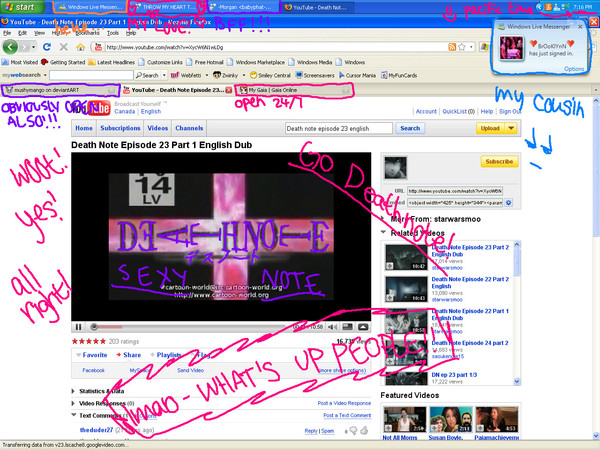Open the Getting Started bookmark
Image resolution: width=600 pixels, height=450 pixels.
63,62
